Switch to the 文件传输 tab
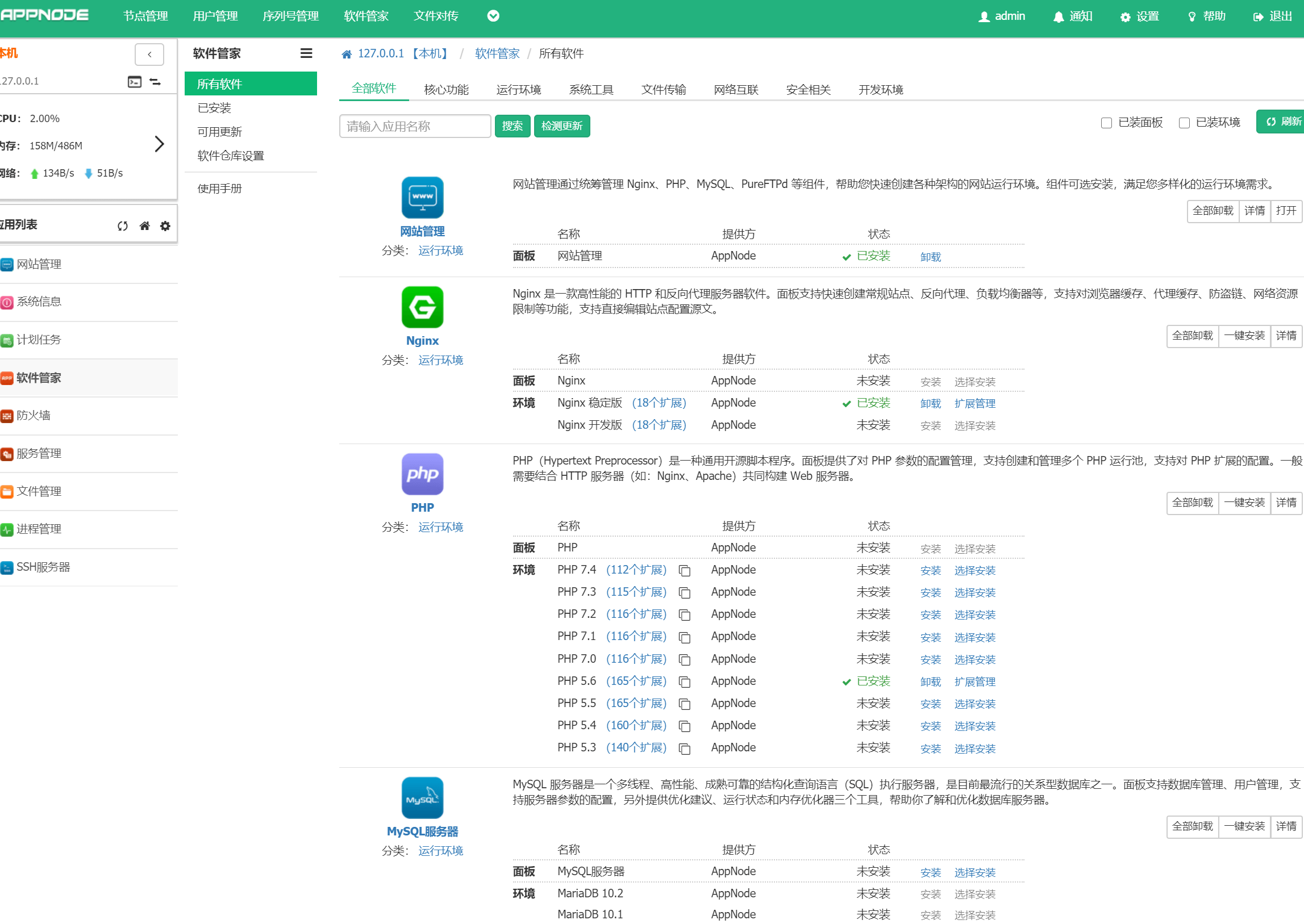 pyautogui.click(x=664, y=89)
